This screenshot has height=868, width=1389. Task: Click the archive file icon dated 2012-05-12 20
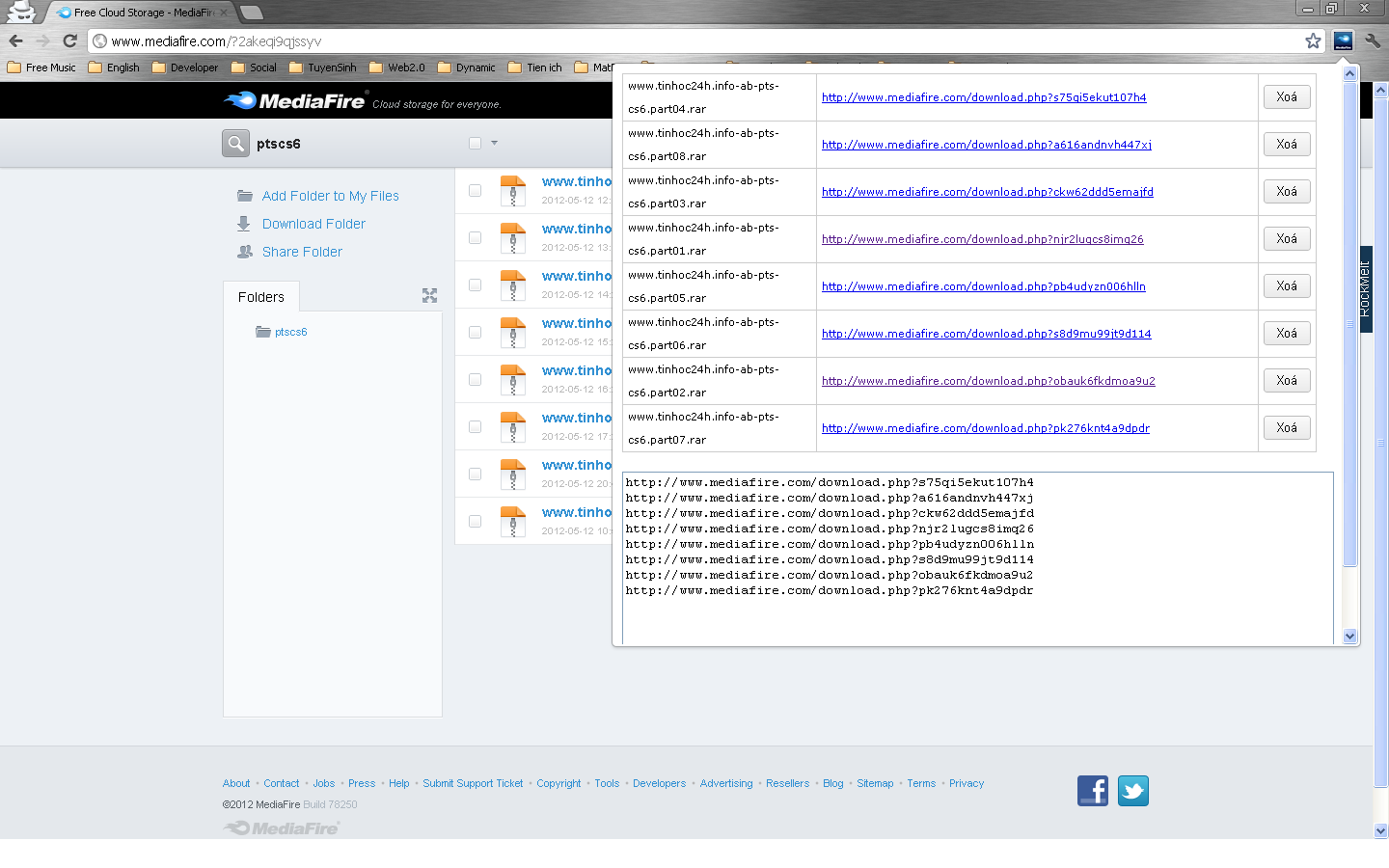pos(513,474)
